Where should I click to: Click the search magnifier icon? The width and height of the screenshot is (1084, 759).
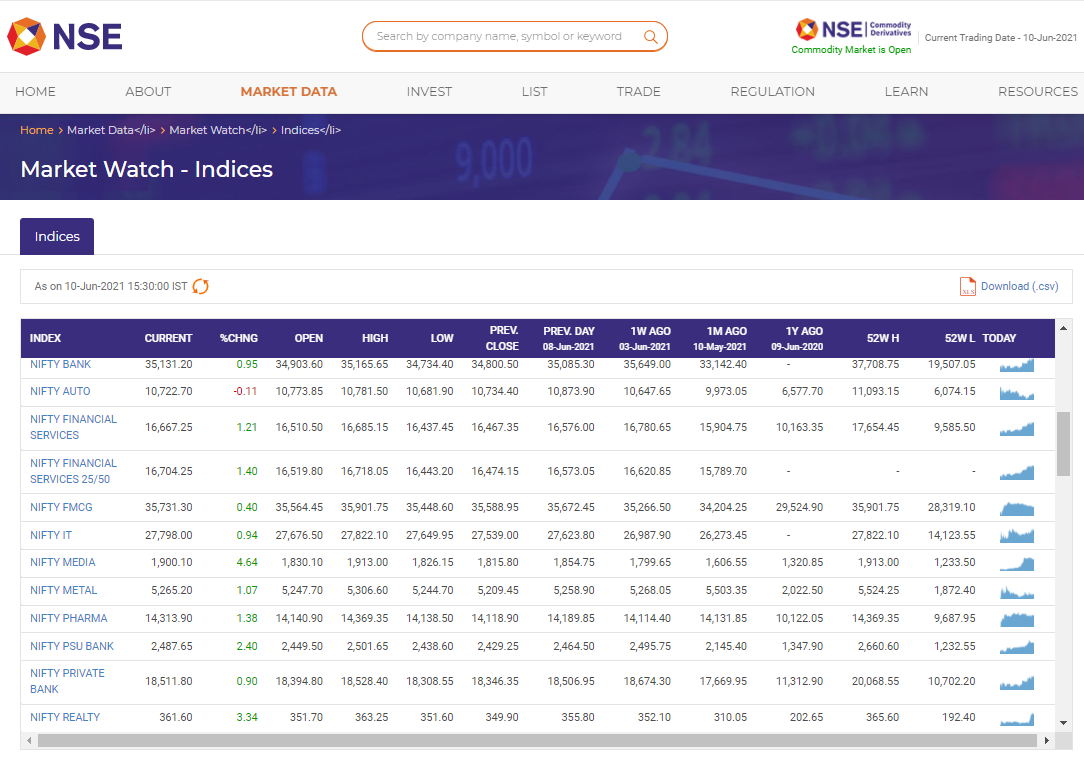pyautogui.click(x=650, y=35)
